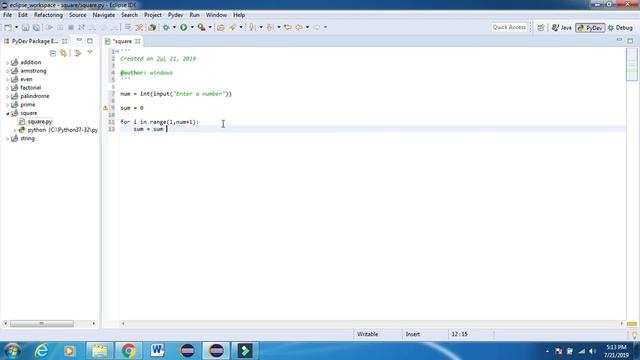Open the Run menu

click(195, 15)
